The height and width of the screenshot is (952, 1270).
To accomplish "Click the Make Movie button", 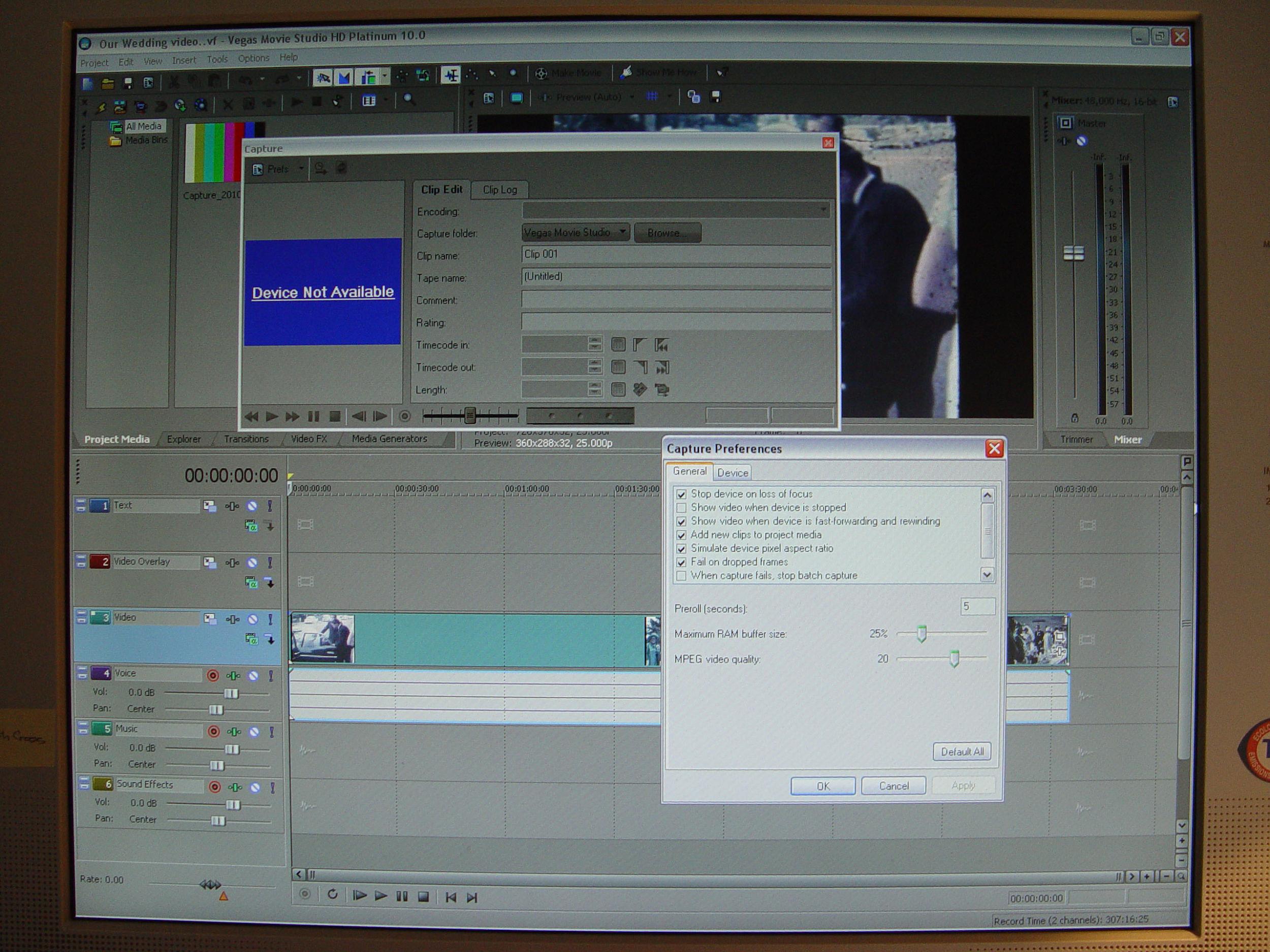I will click(568, 74).
